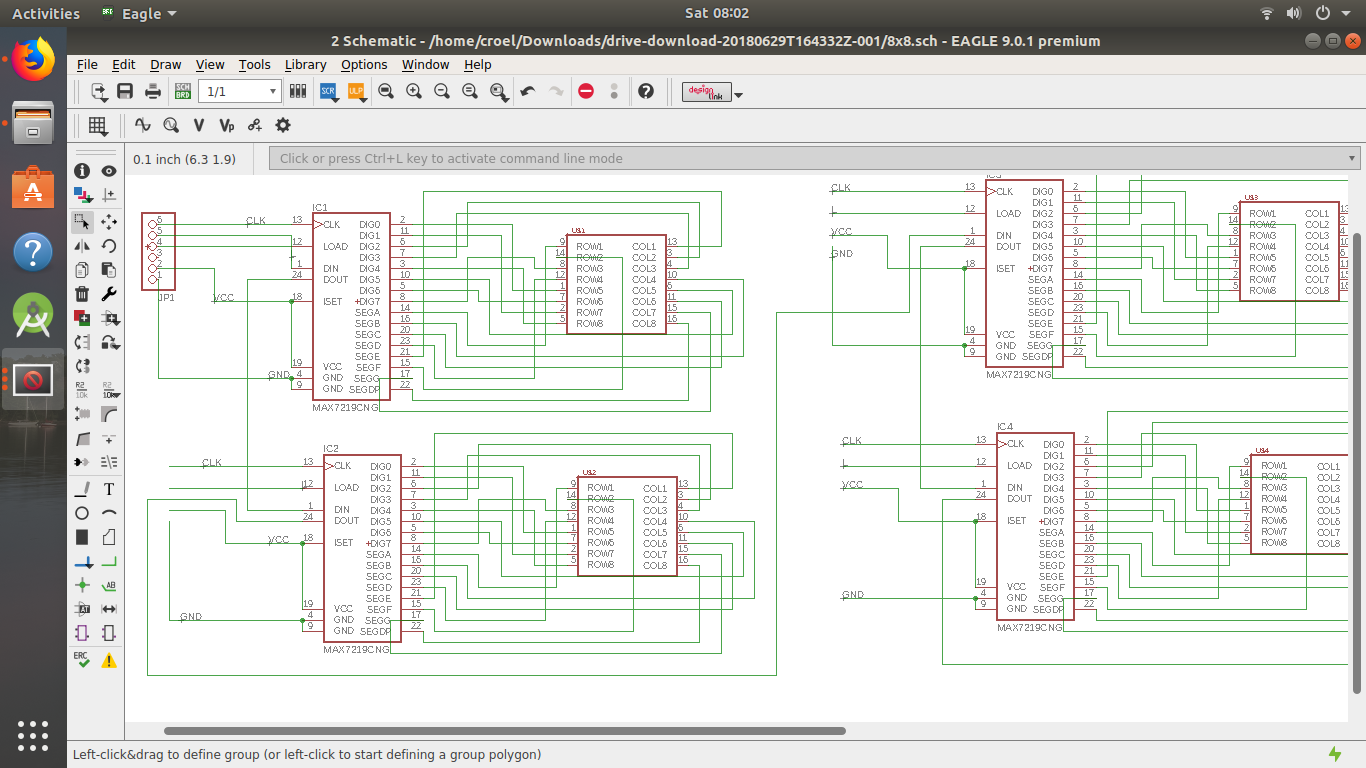Run the ERC check

(x=82, y=659)
